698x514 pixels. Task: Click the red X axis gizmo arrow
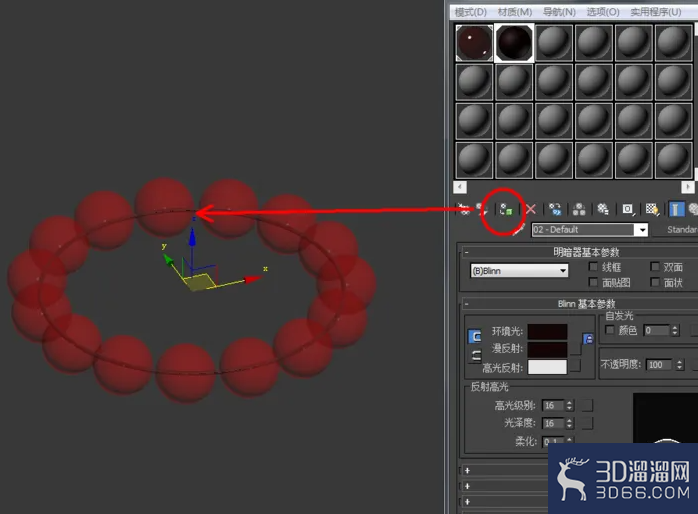pyautogui.click(x=253, y=279)
